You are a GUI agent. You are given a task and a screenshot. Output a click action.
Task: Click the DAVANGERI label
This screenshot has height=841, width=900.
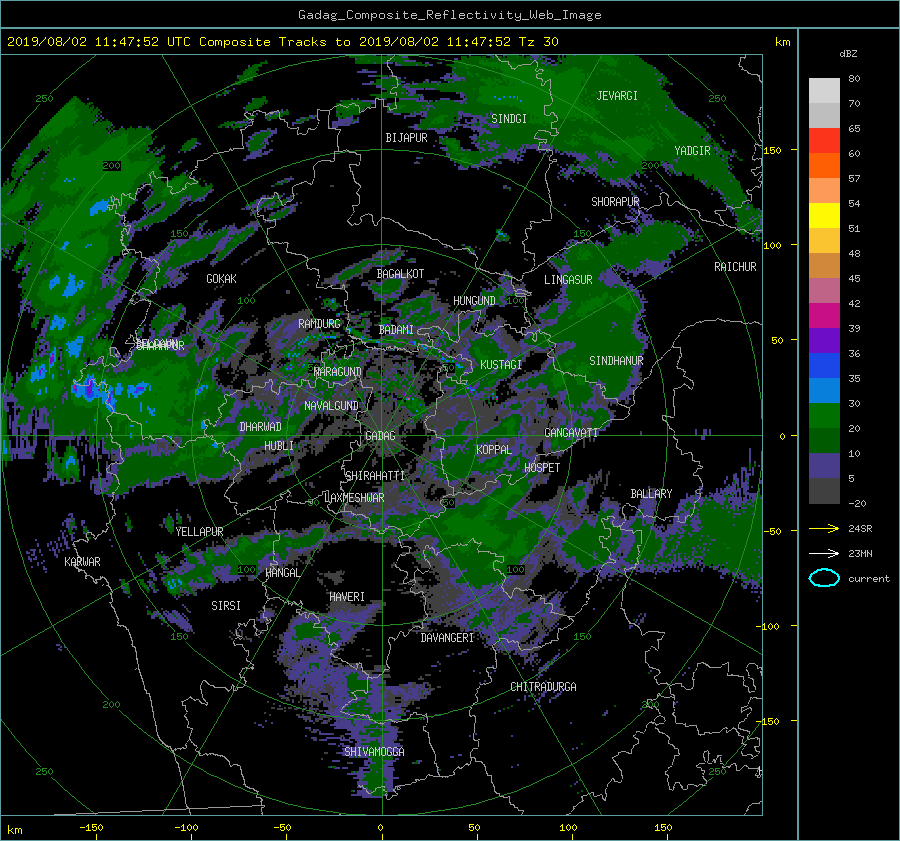[x=447, y=638]
